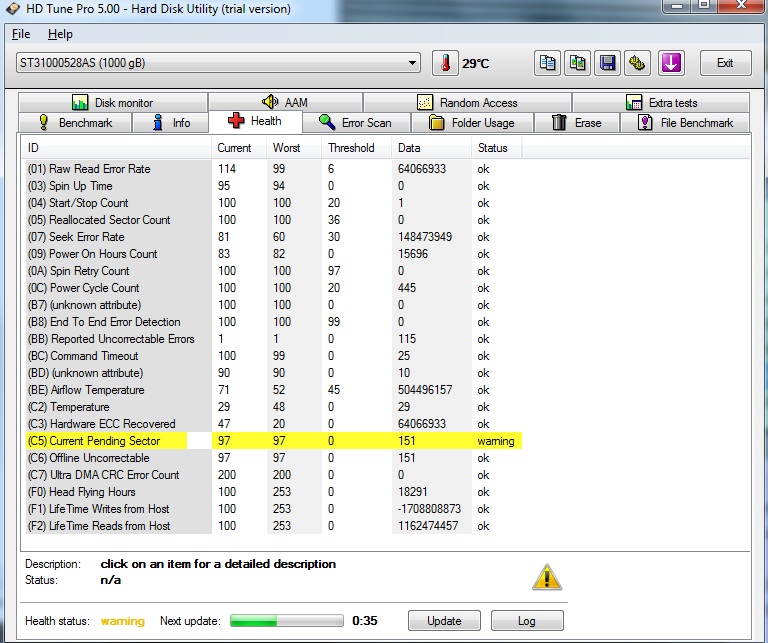
Task: Select the (0A) Spin Retry Count row
Action: pyautogui.click(x=272, y=271)
